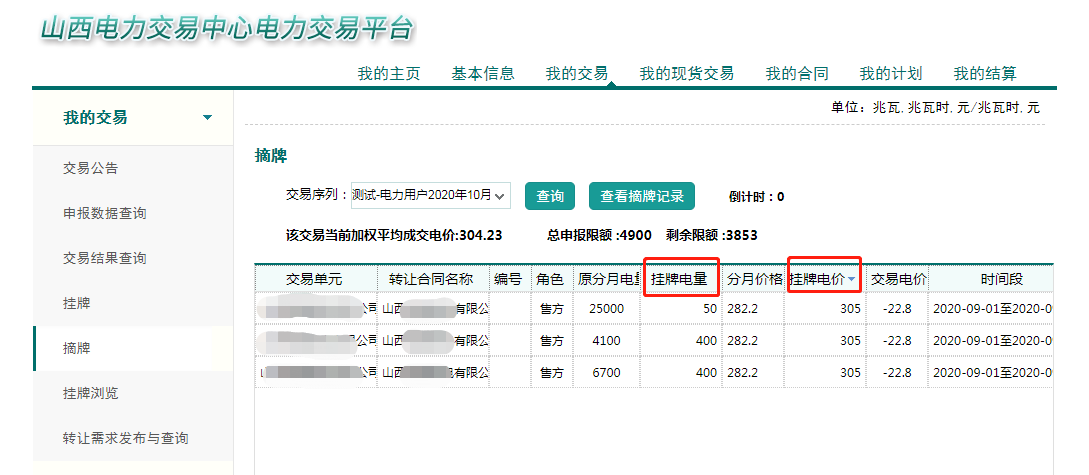Open the 我的计划 tab
This screenshot has width=1089, height=475.
point(890,73)
